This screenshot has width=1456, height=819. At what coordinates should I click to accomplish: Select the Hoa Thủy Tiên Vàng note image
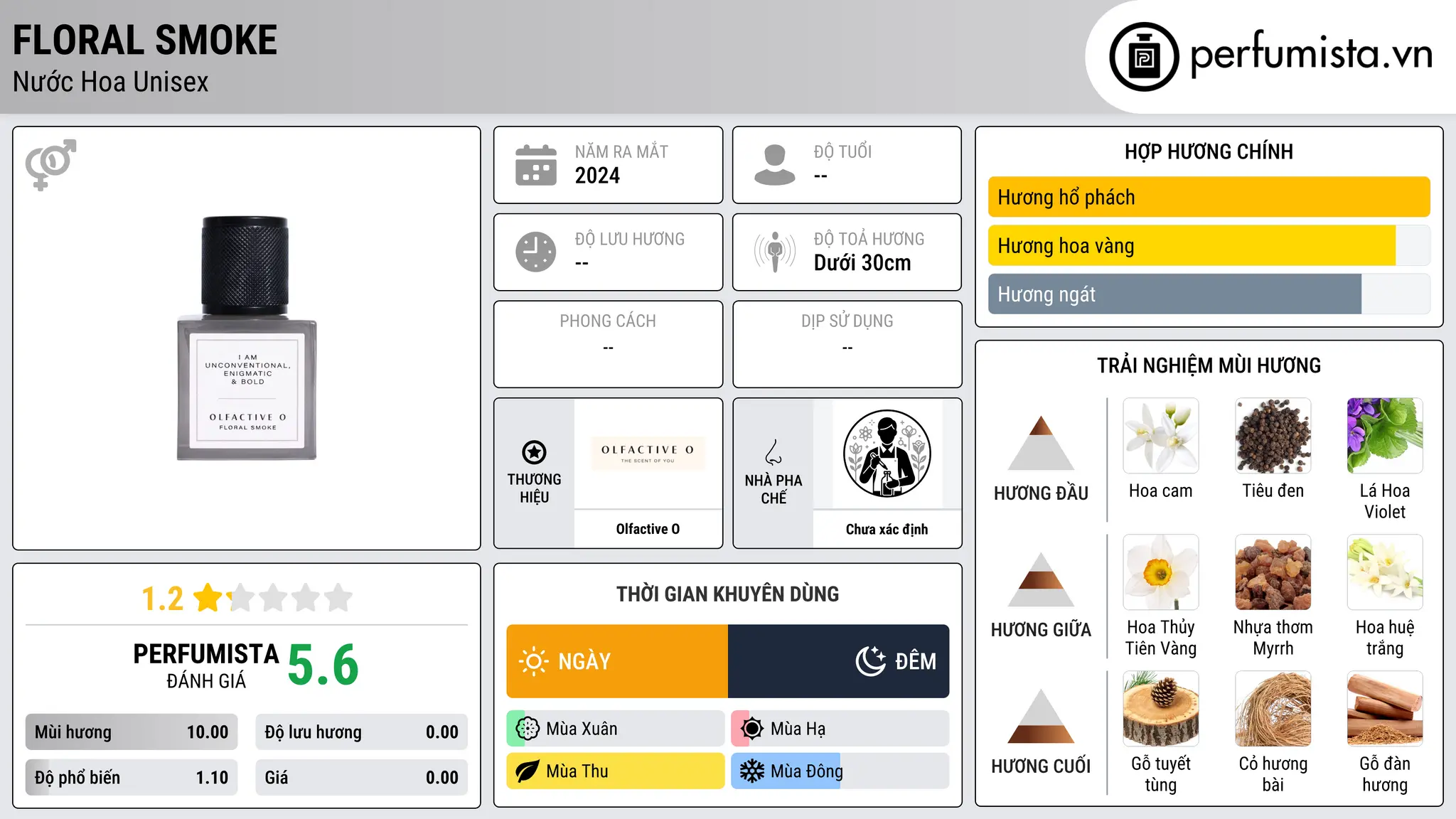click(x=1161, y=572)
